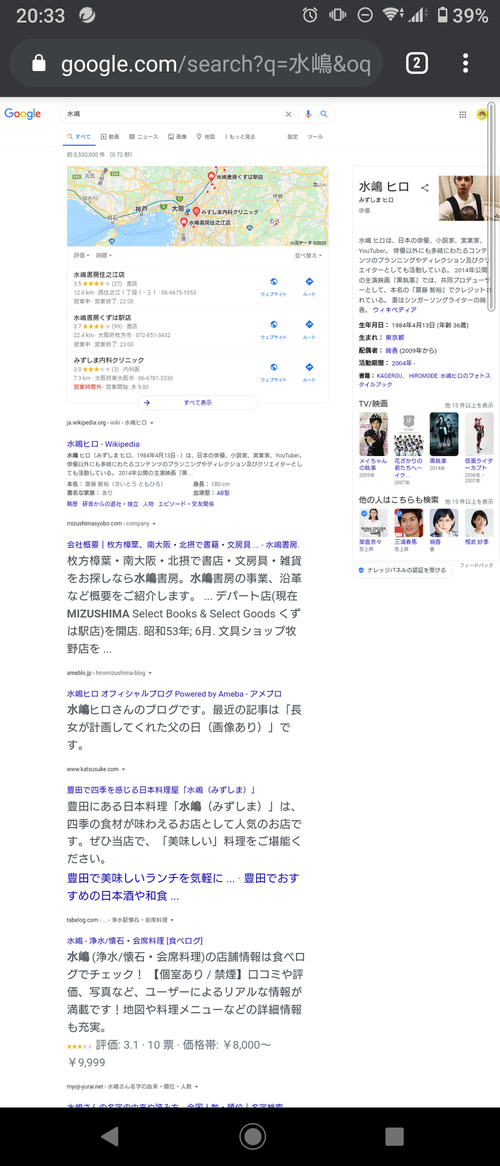Open 仮面ライダーカブト thumbnail
This screenshot has width=500, height=1166.
(479, 434)
